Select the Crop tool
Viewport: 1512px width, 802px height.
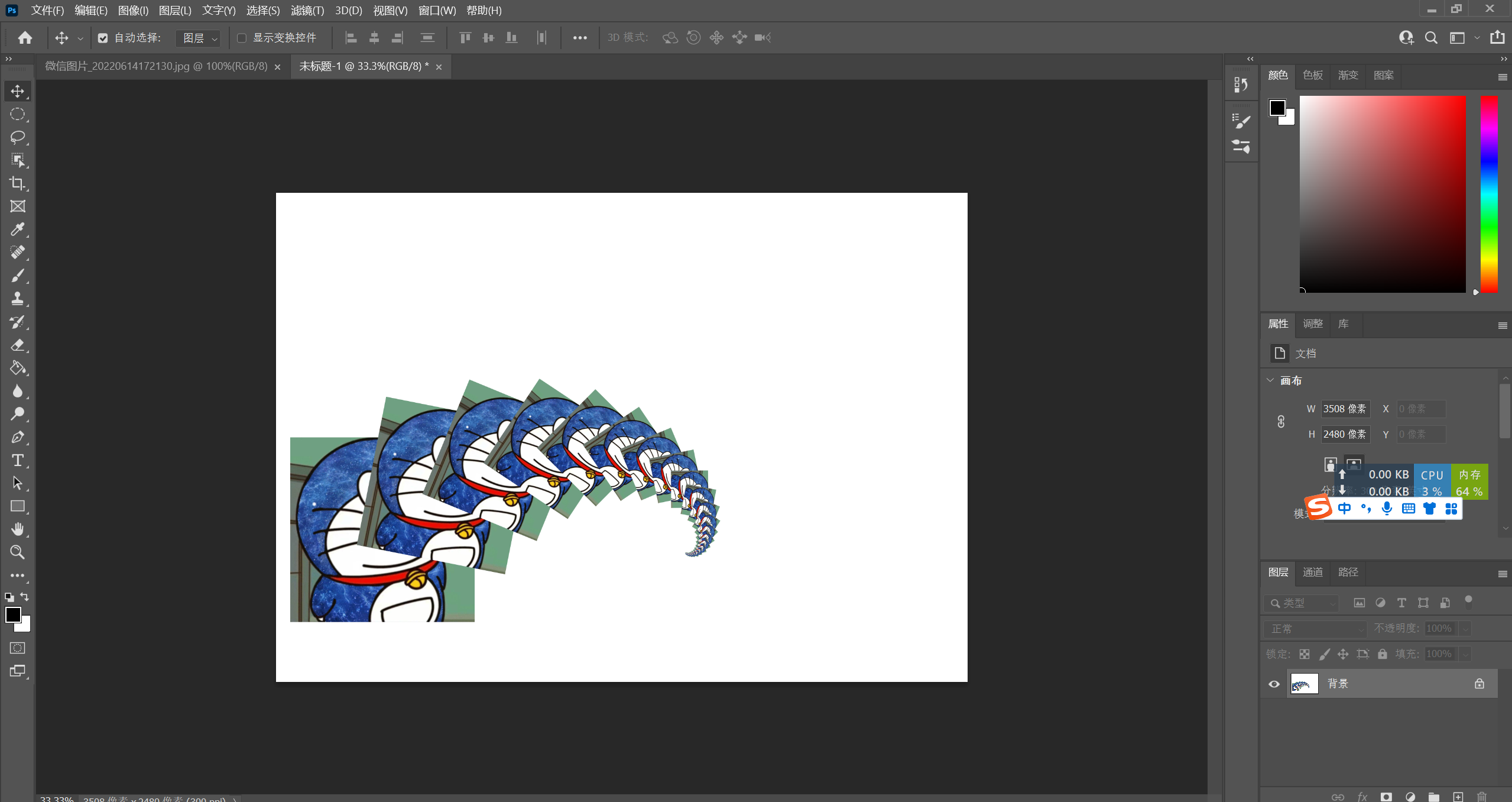point(17,183)
